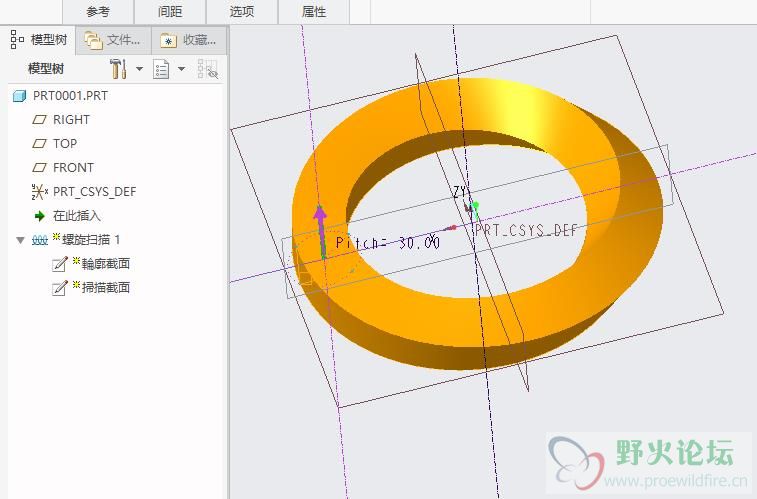757x499 pixels.
Task: Click the helical sweep spring icon
Action: (x=40, y=240)
